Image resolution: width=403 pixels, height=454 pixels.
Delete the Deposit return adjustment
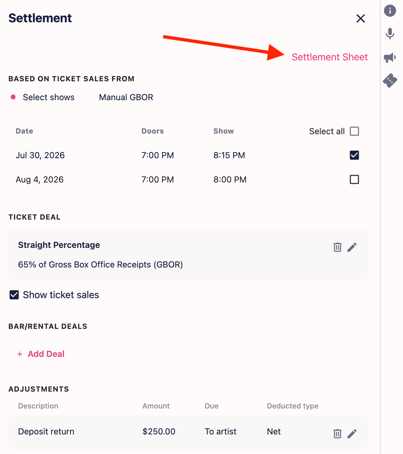tap(337, 433)
